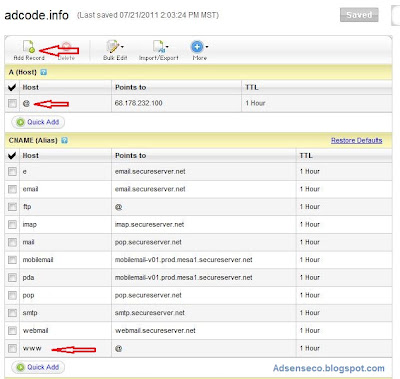Click the Delete record icon

pos(66,47)
